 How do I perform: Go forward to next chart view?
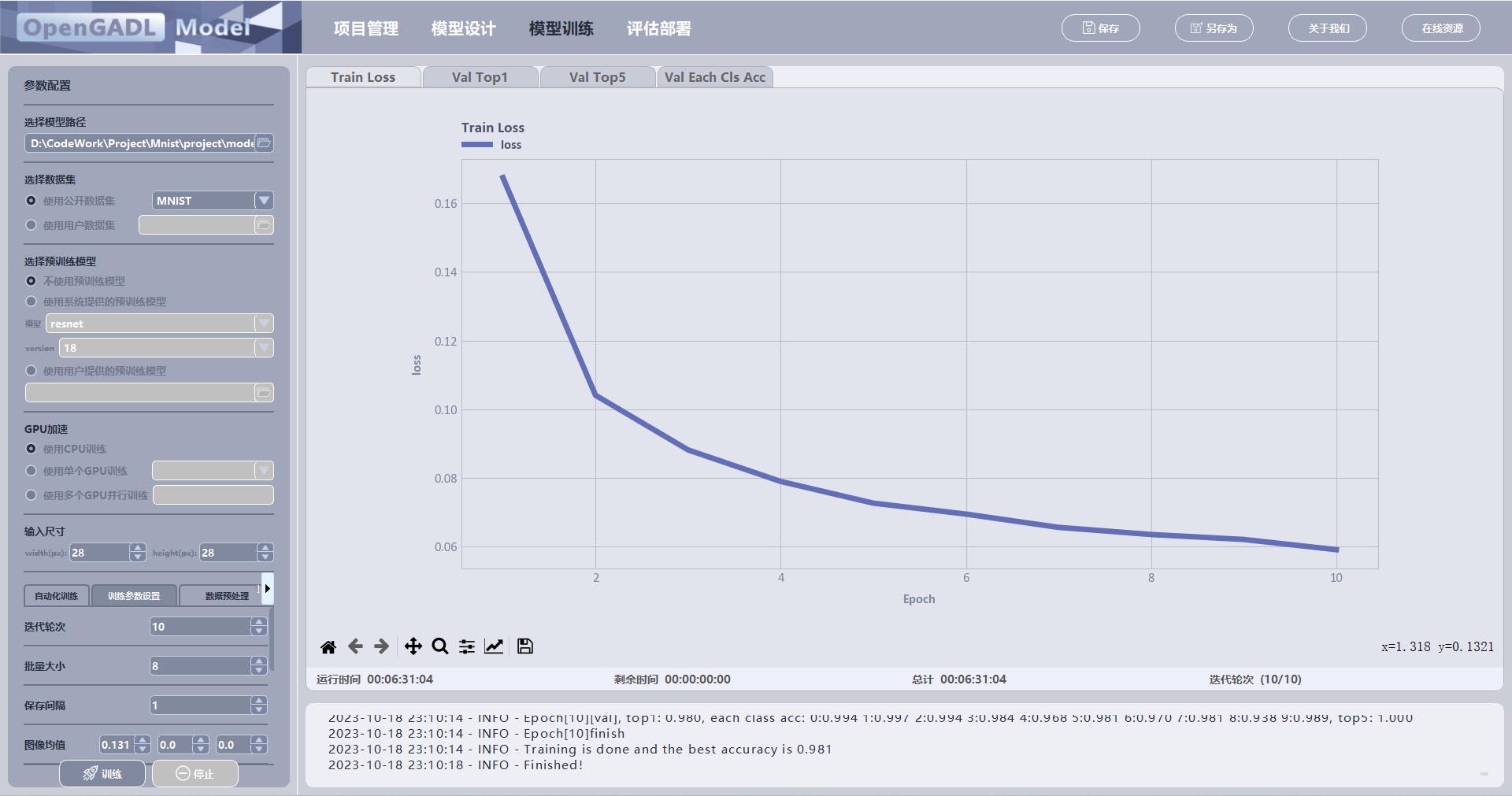coord(382,646)
